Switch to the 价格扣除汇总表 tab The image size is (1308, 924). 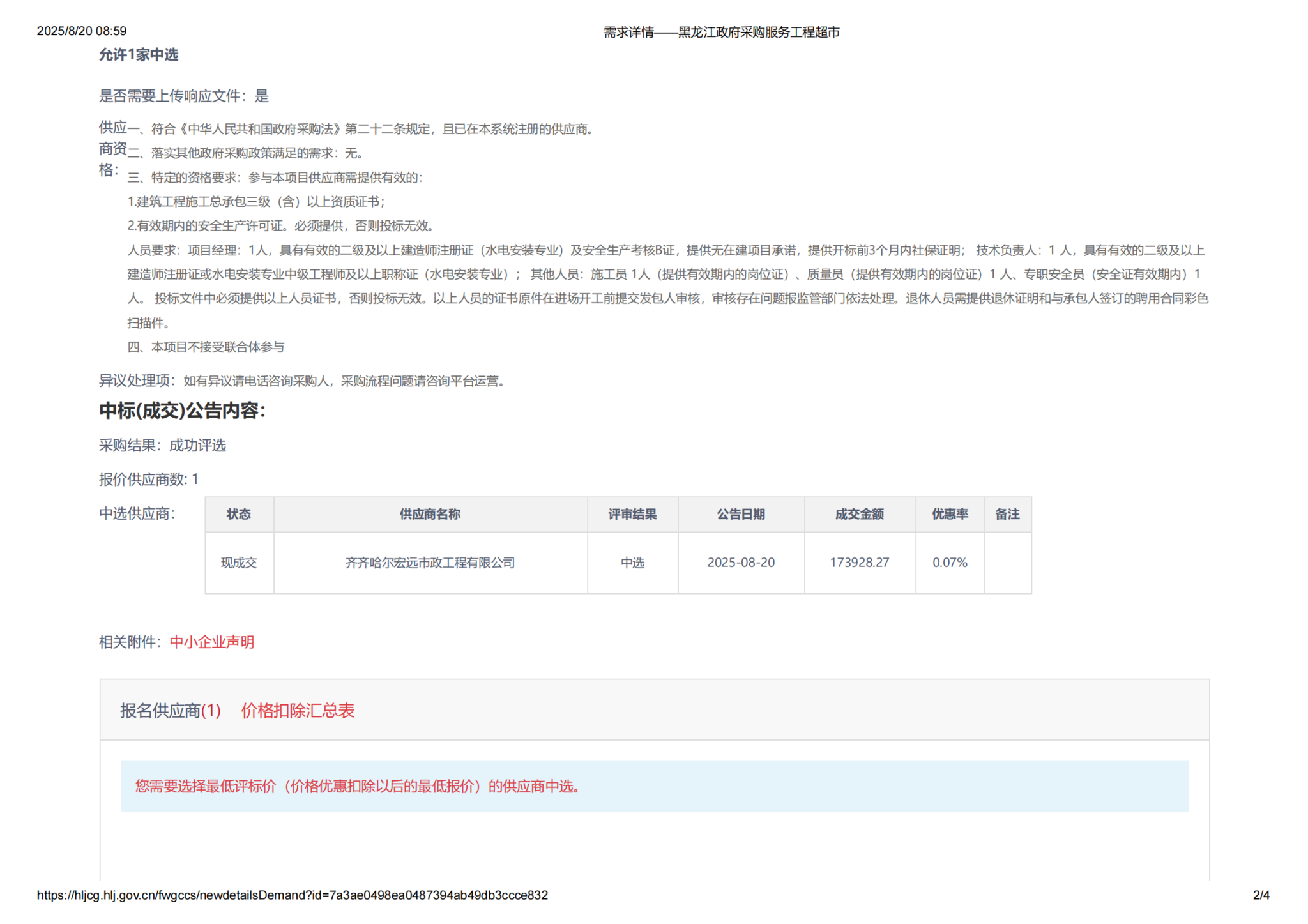click(297, 711)
